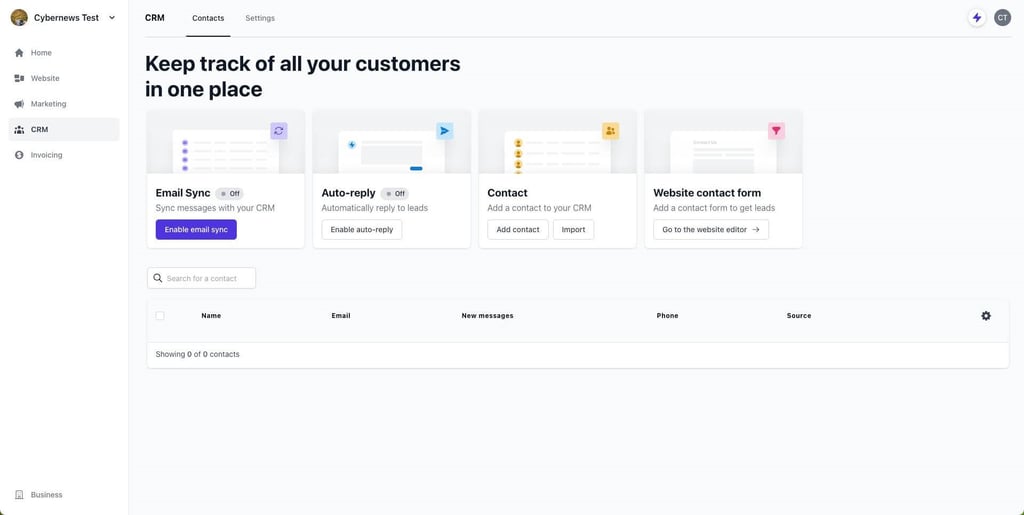The height and width of the screenshot is (515, 1024).
Task: Switch to the Settings tab
Action: coord(260,18)
